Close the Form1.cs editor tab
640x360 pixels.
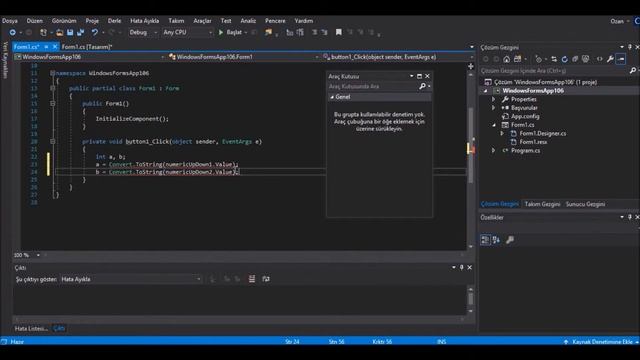55,47
